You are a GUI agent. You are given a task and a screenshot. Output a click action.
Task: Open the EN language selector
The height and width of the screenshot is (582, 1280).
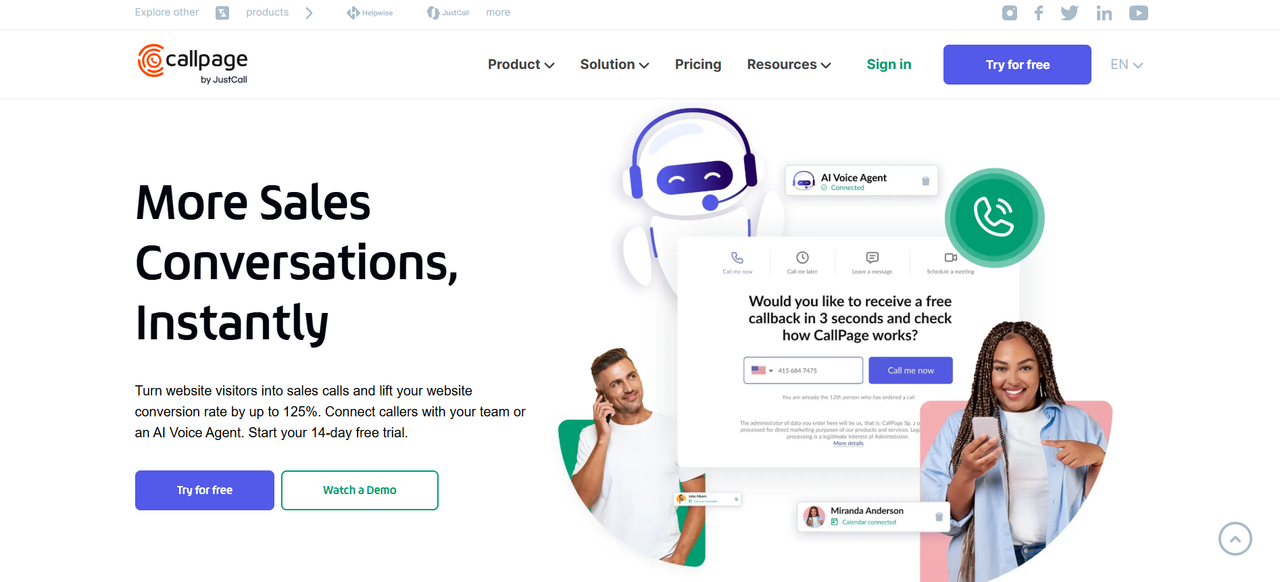[x=1127, y=64]
